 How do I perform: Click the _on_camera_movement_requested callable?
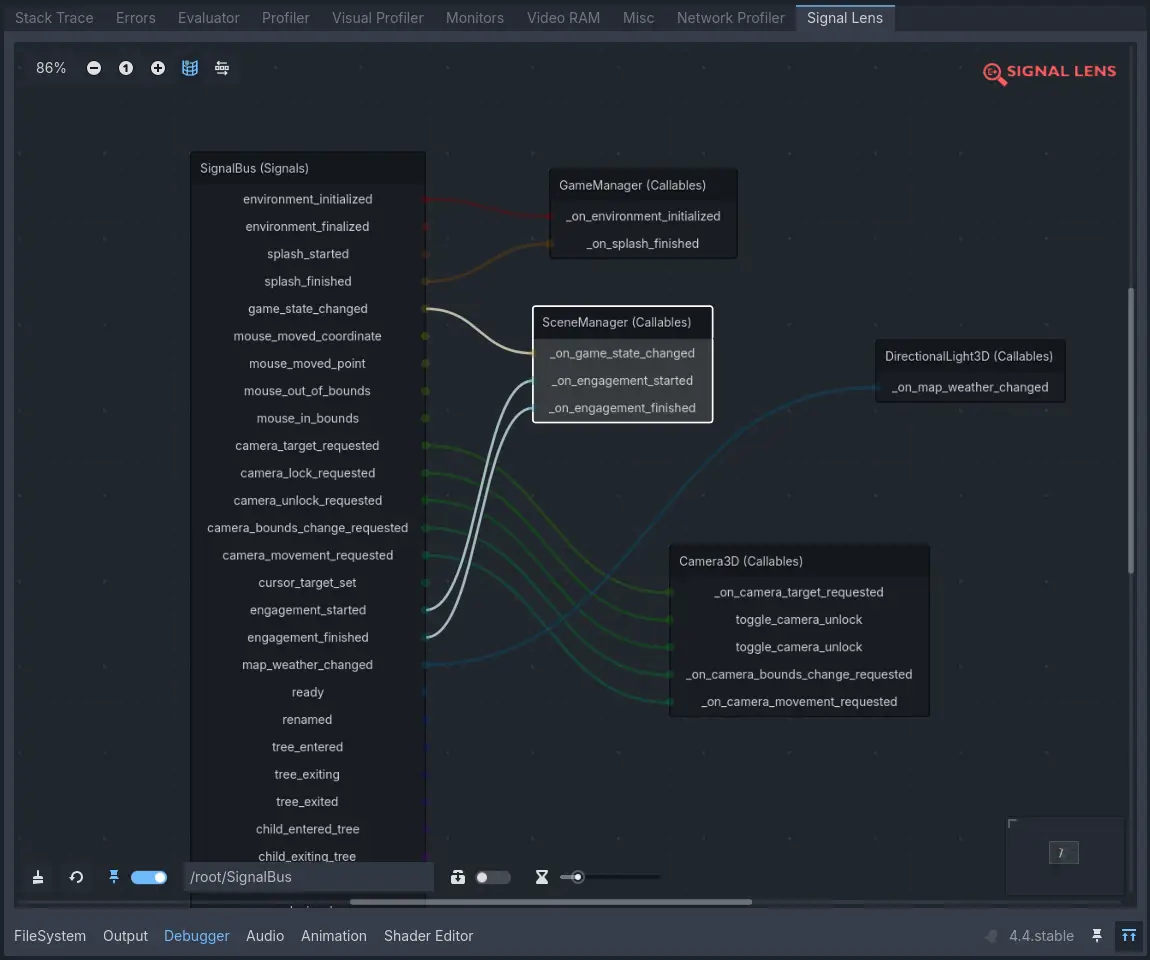799,702
